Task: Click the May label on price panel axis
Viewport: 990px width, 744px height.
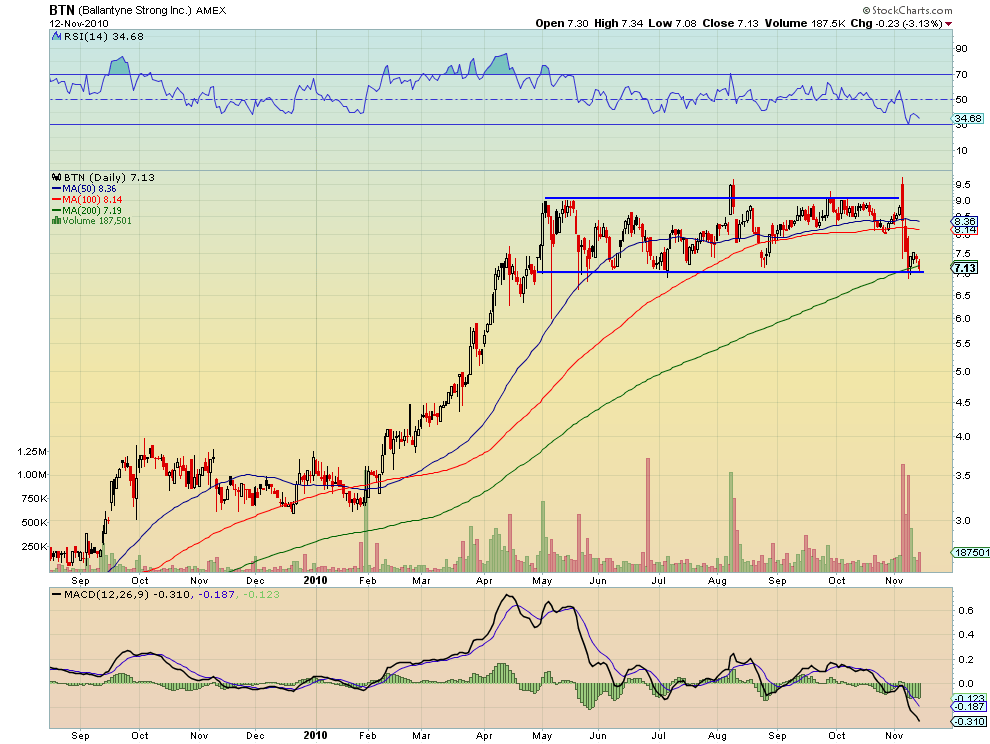Action: click(x=542, y=580)
